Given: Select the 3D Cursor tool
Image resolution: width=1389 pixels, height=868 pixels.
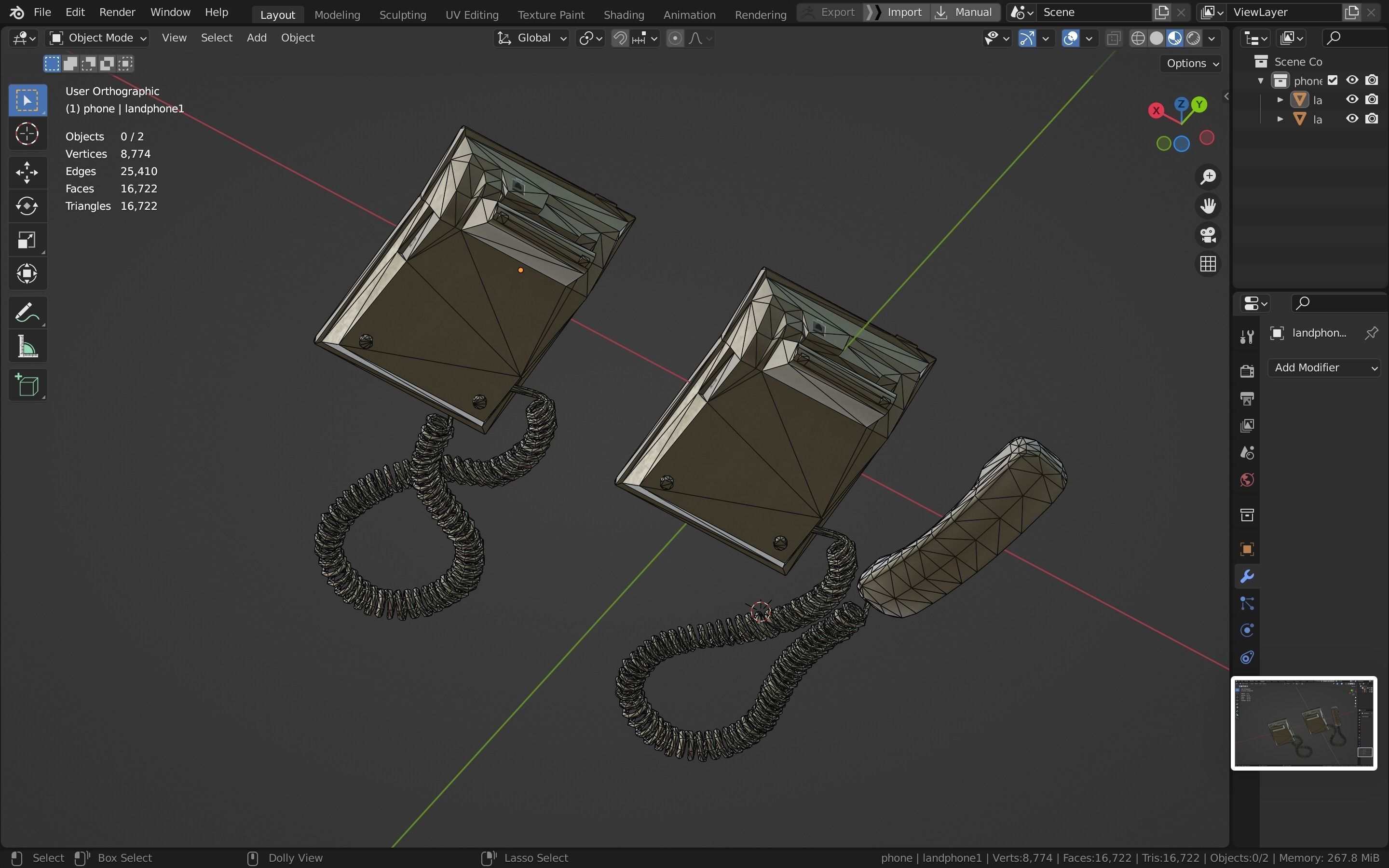Looking at the screenshot, I should pos(27,135).
